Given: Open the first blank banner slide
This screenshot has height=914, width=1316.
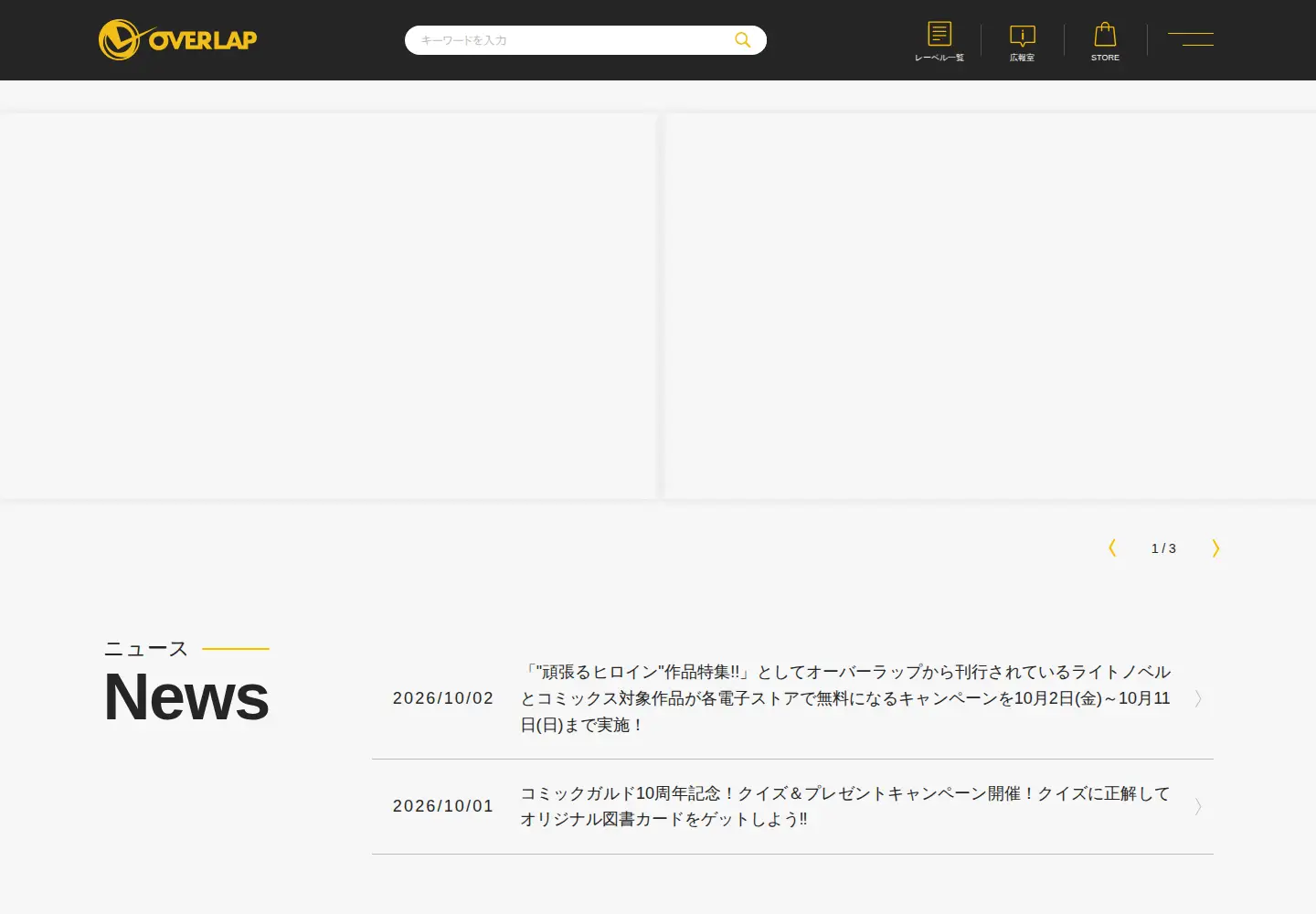Looking at the screenshot, I should [x=327, y=306].
